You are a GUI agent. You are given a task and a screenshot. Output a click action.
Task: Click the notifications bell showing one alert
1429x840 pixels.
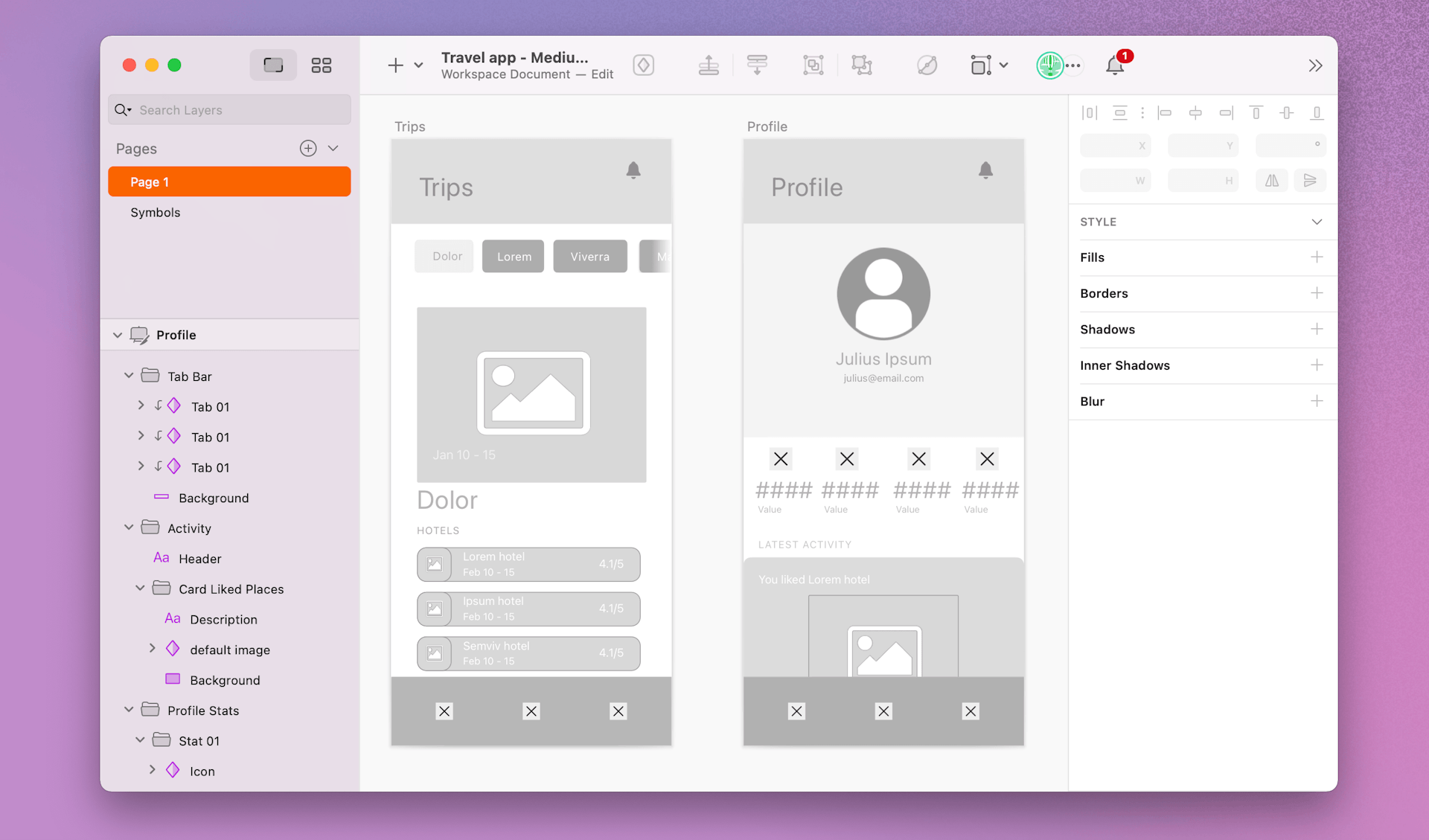click(x=1116, y=65)
